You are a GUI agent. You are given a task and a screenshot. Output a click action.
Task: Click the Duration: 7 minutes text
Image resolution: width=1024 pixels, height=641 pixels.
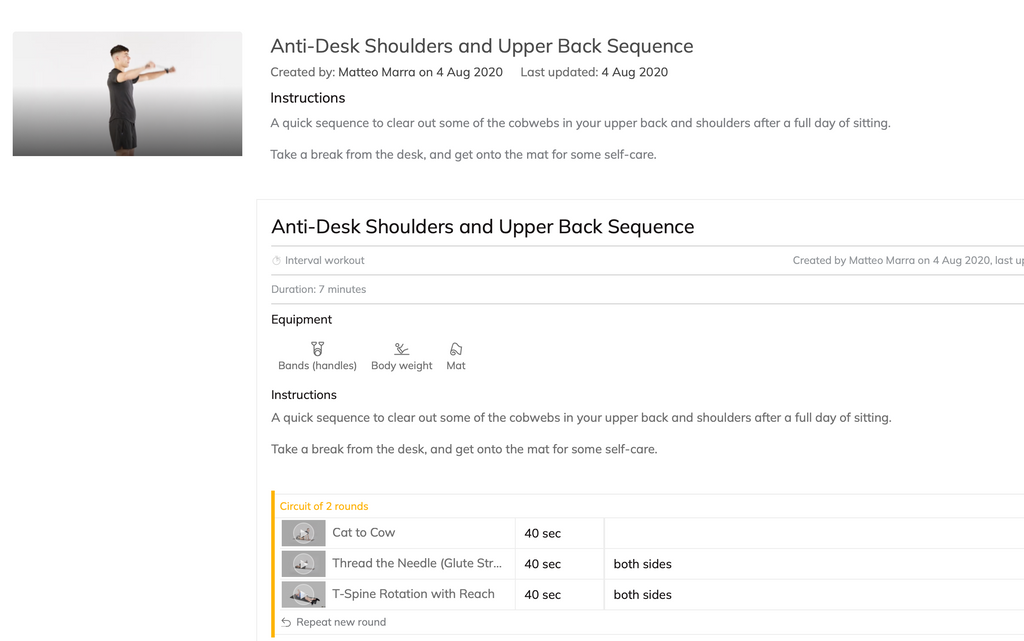click(x=319, y=290)
